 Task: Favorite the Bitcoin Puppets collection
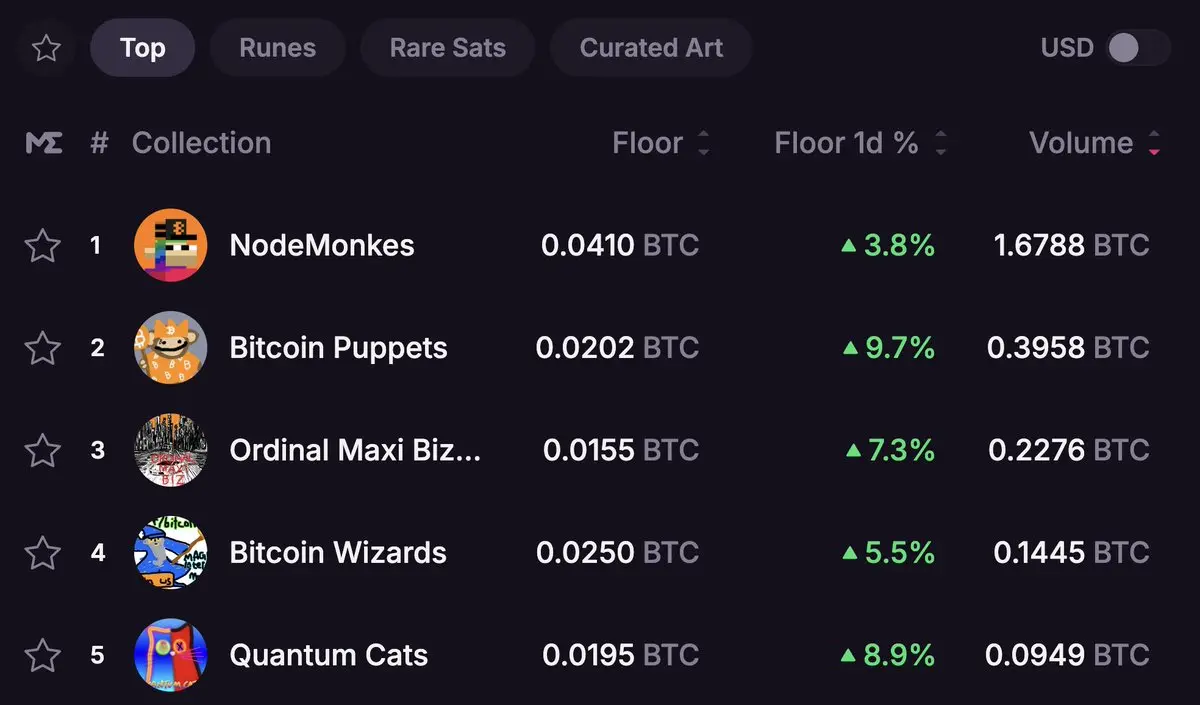(x=42, y=348)
